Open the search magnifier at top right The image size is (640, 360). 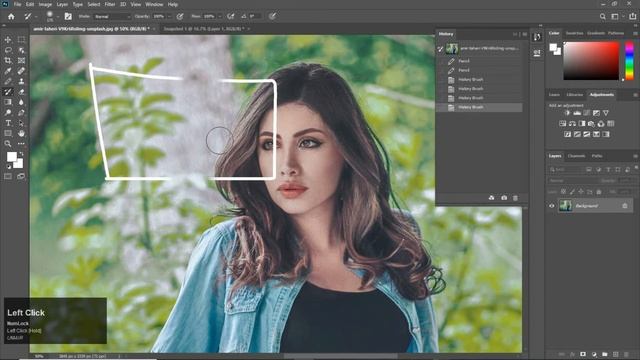click(x=602, y=16)
